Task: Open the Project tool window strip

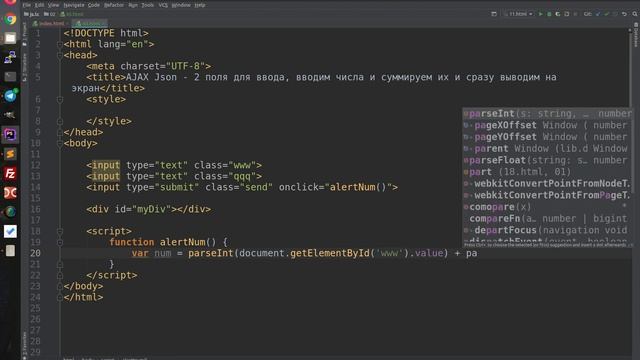Action: coord(24,34)
